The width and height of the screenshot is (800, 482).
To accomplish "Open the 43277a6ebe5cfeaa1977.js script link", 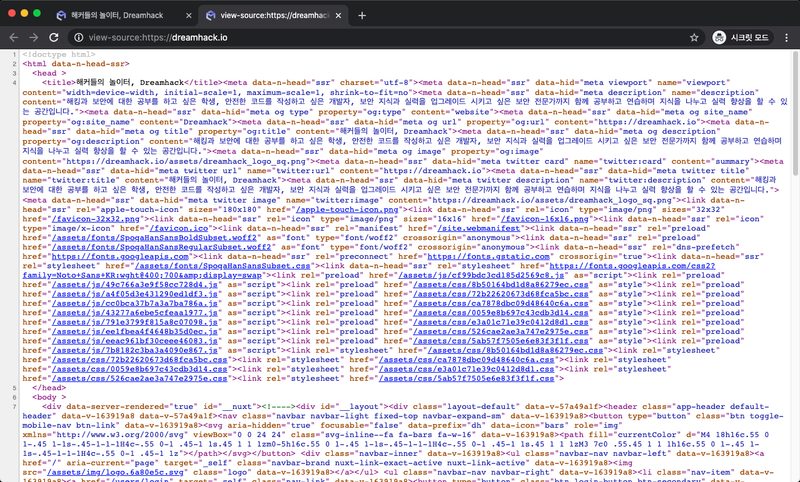I will [135, 313].
